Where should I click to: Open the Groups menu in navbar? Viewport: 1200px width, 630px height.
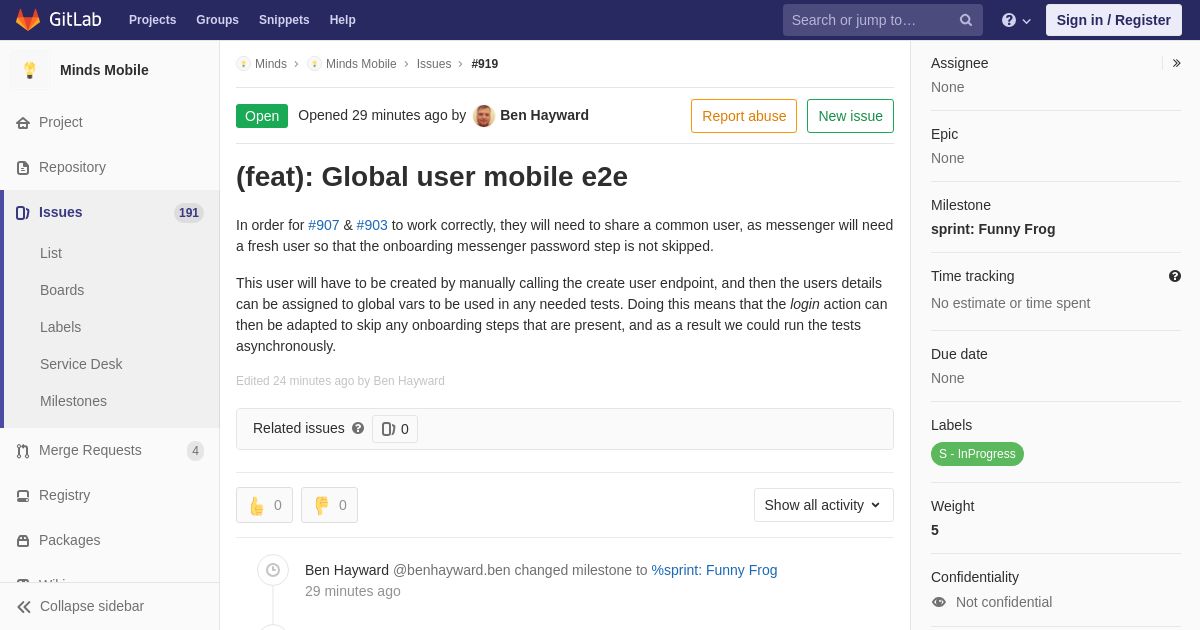pos(217,20)
